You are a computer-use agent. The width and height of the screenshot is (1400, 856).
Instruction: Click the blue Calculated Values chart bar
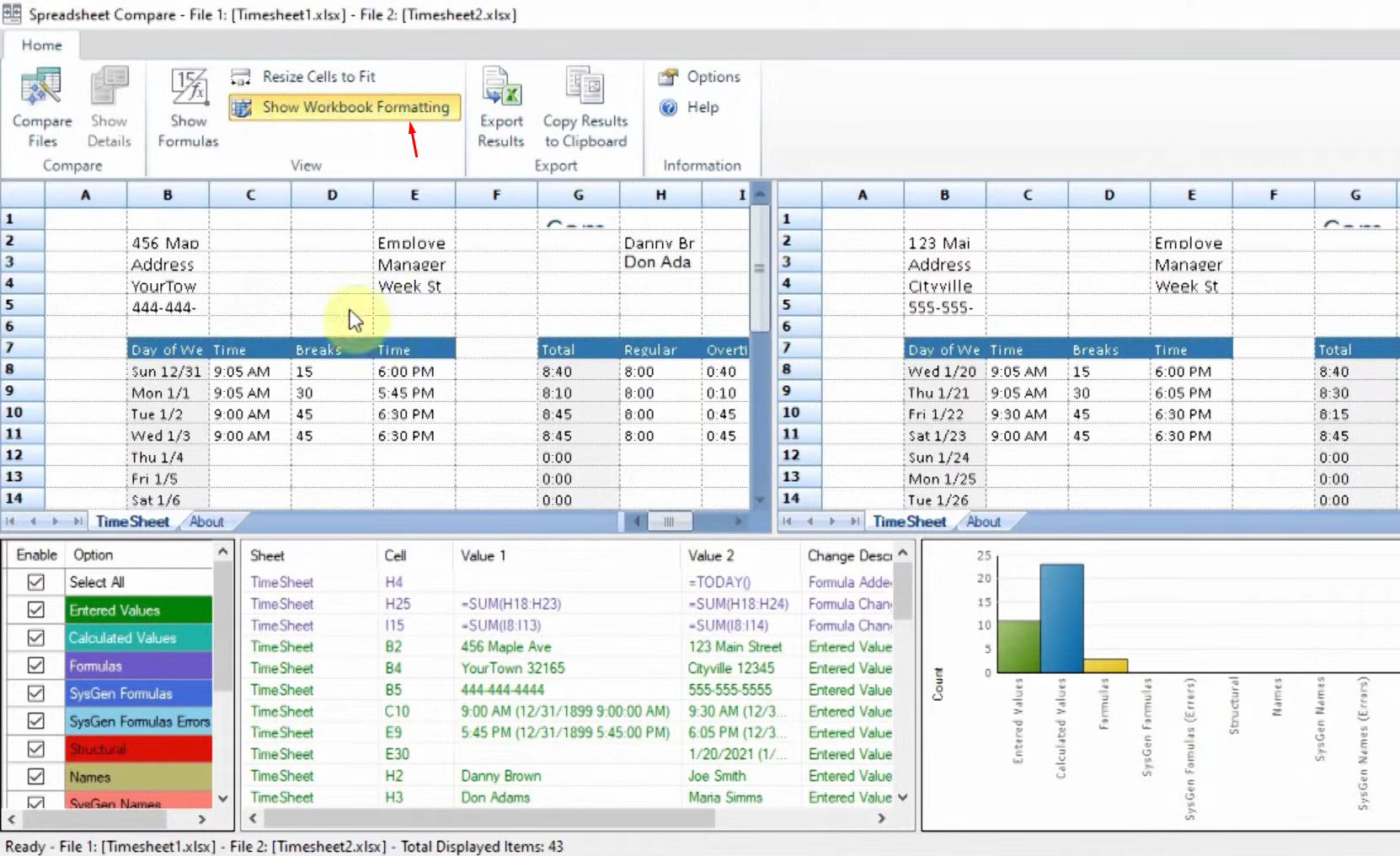click(1061, 618)
